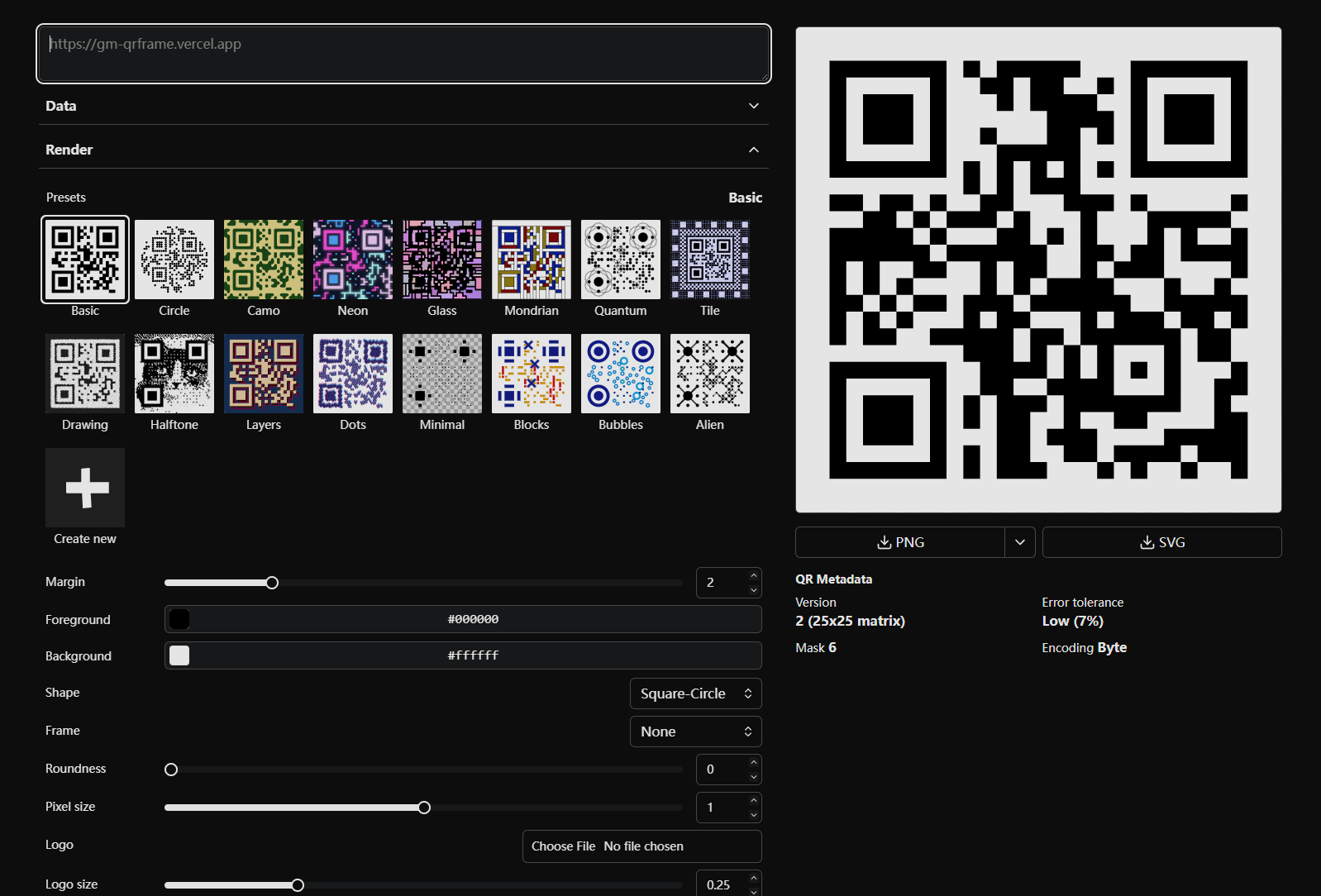
Task: Click the Error tolerance Low (7%) value
Action: click(x=1072, y=621)
